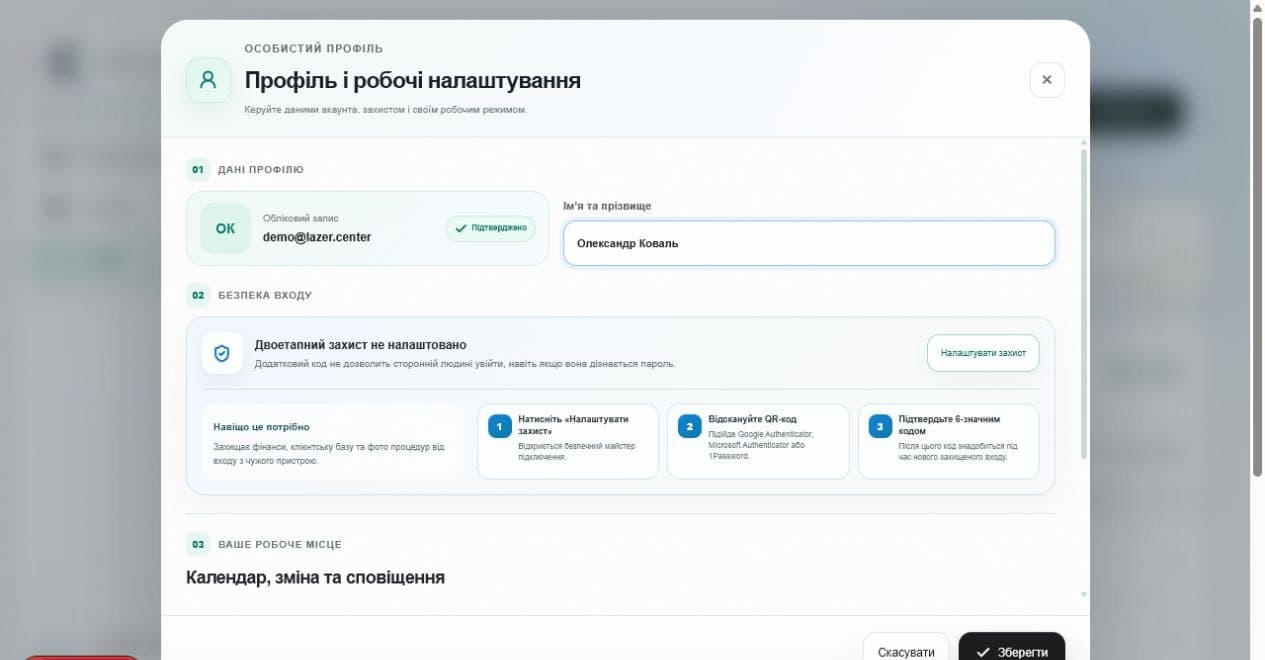
Task: Click 'Двоетапний захист не налаштовано' heading
Action: click(360, 345)
